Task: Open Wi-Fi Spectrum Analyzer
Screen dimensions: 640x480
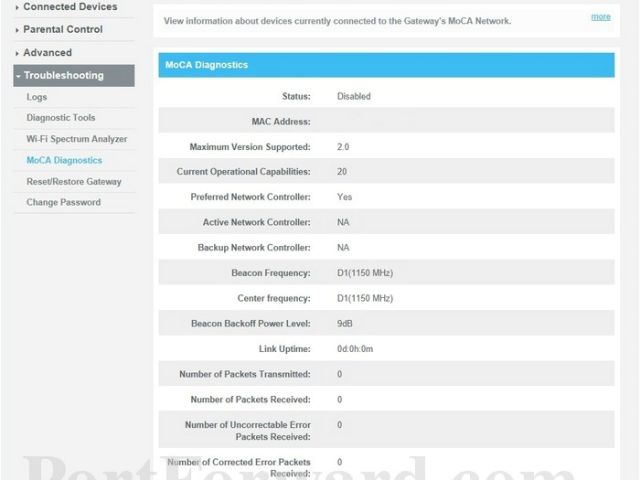Action: point(77,139)
